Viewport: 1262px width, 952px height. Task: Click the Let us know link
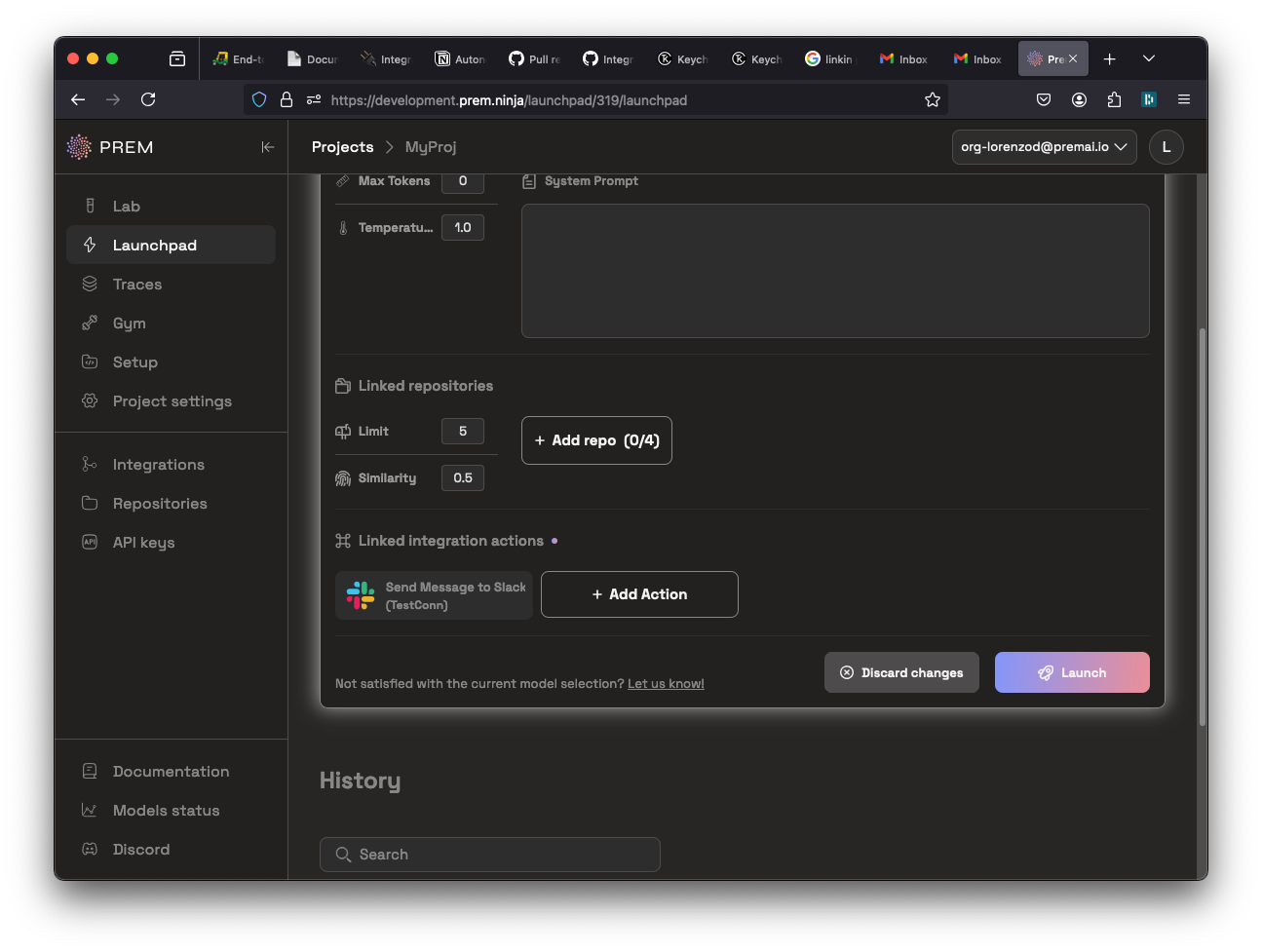tap(666, 684)
